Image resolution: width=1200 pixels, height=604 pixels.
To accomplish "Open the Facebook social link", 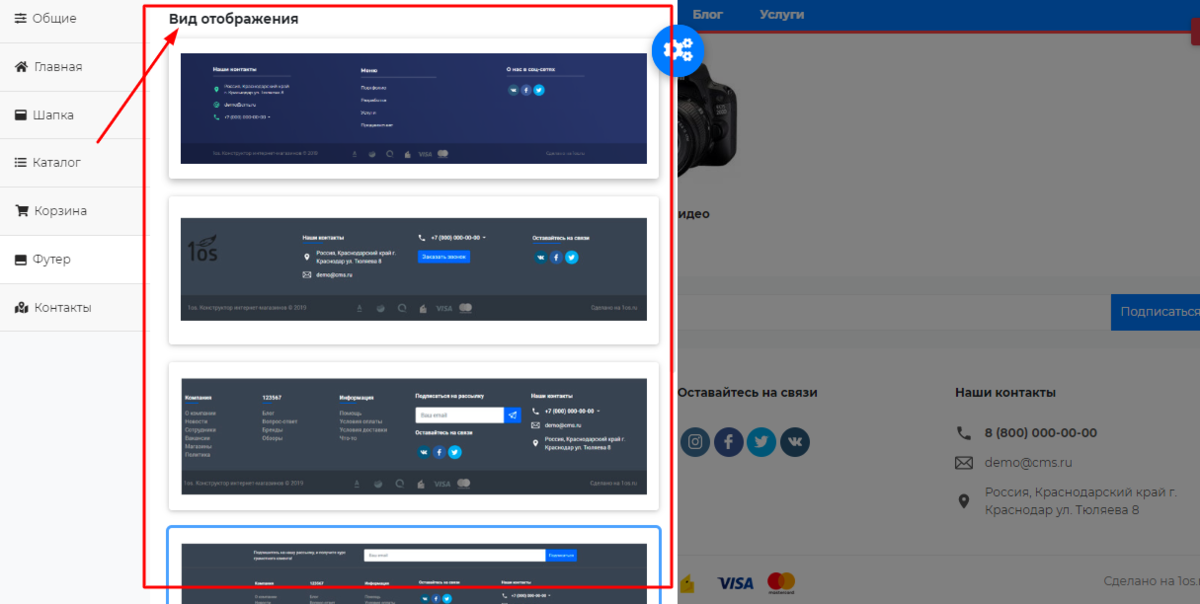I will coord(729,441).
